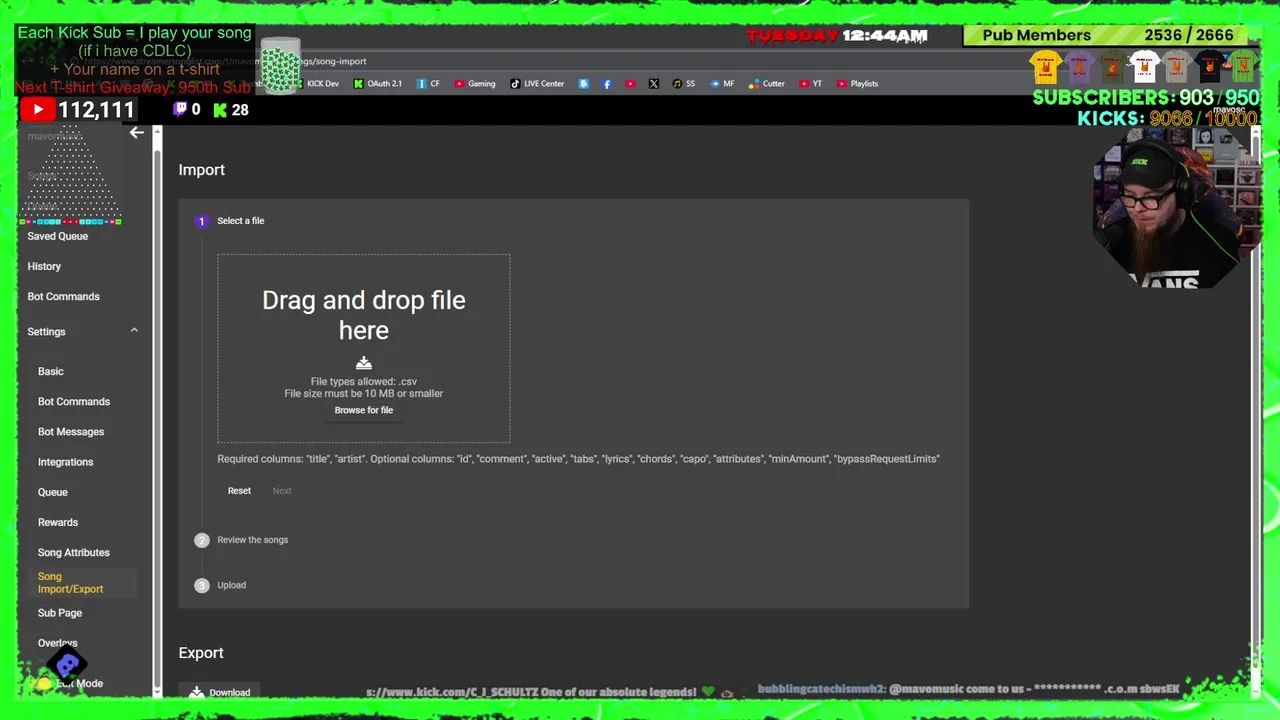Open the Facebook bookmark icon
1280x720 pixels.
click(x=607, y=84)
